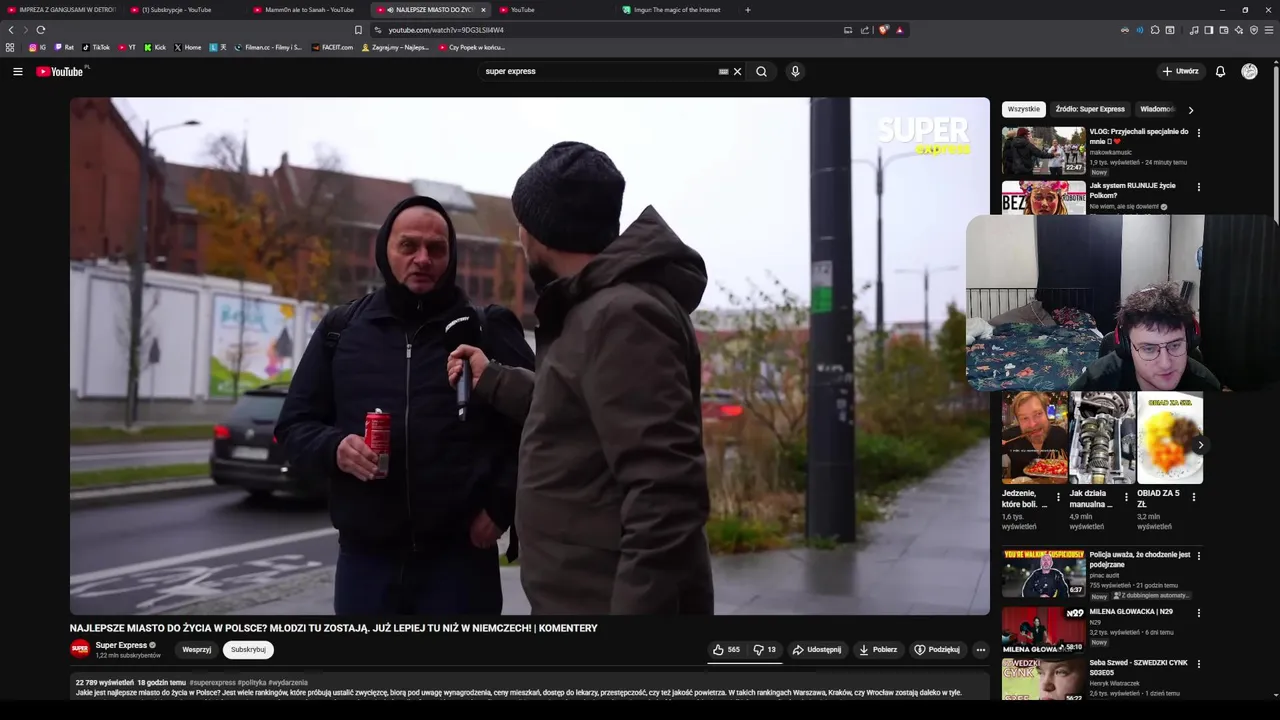Open the YouTube hamburger guide menu
1280x720 pixels.
pos(17,71)
